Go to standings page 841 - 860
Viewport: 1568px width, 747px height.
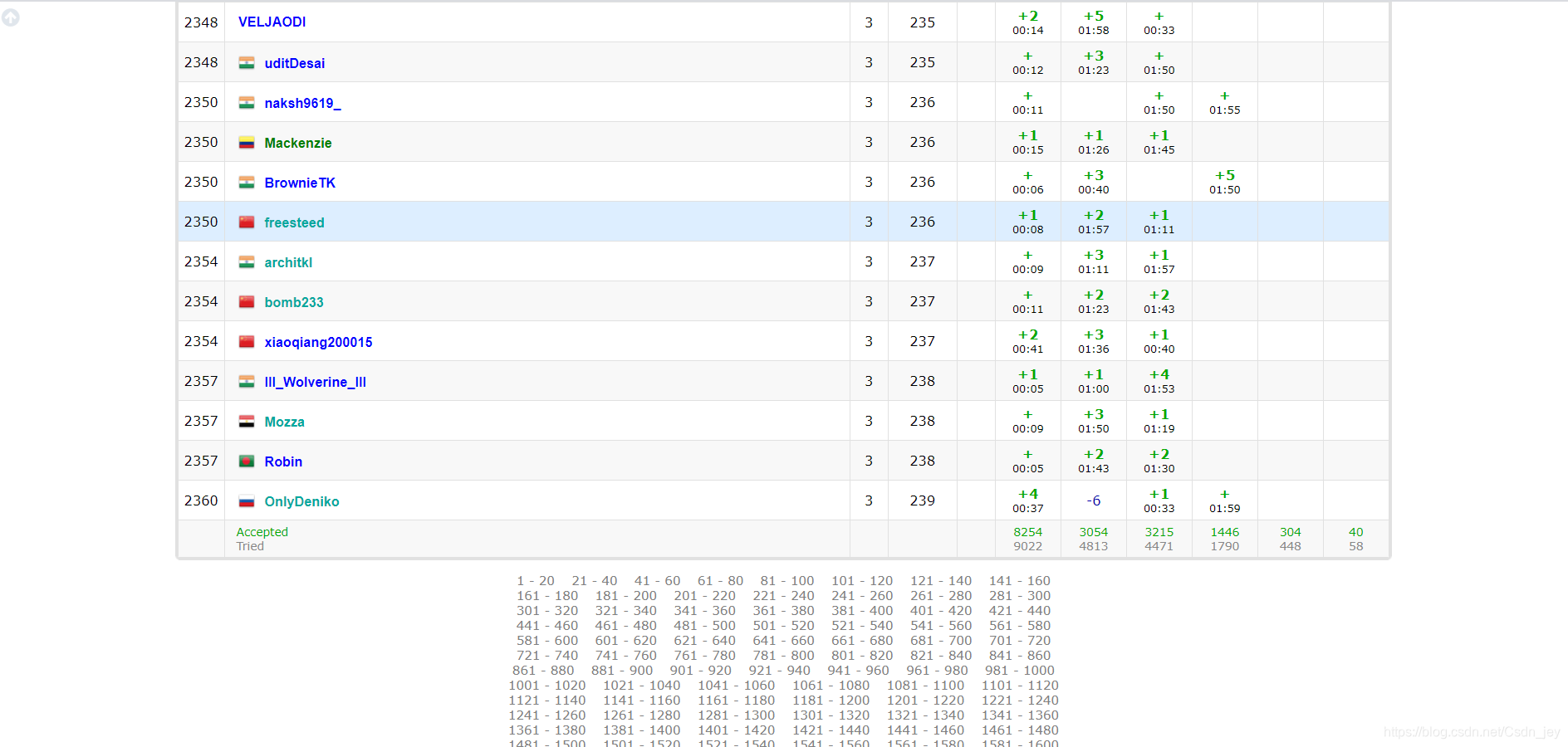1019,656
